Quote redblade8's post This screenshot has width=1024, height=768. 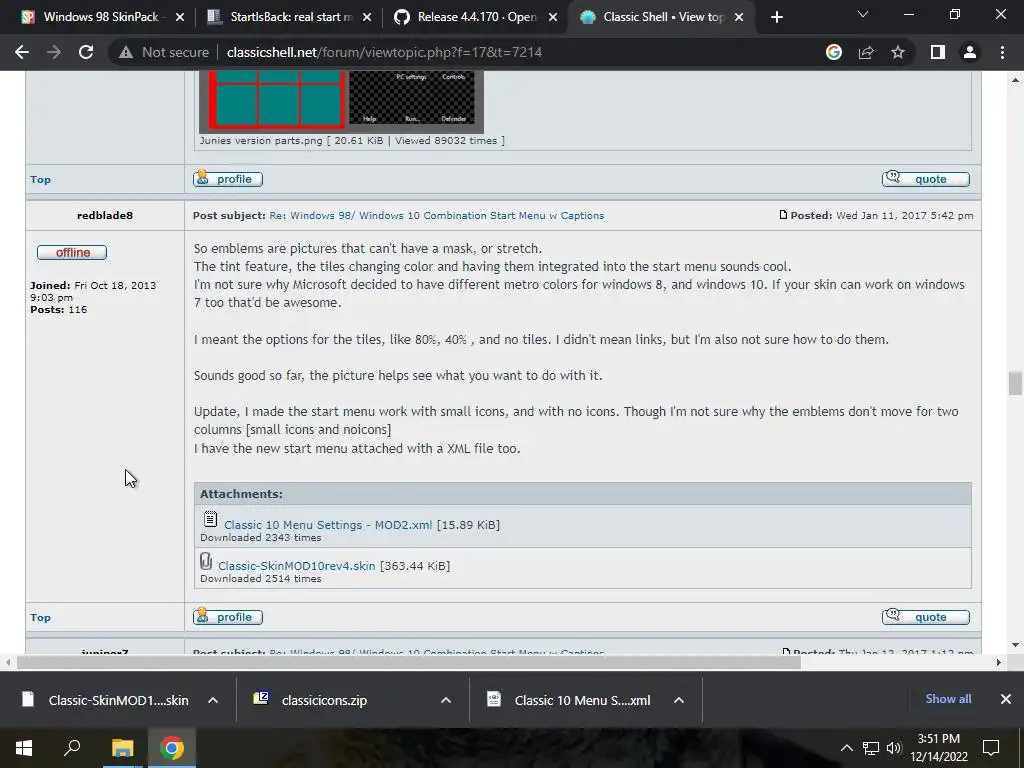925,617
